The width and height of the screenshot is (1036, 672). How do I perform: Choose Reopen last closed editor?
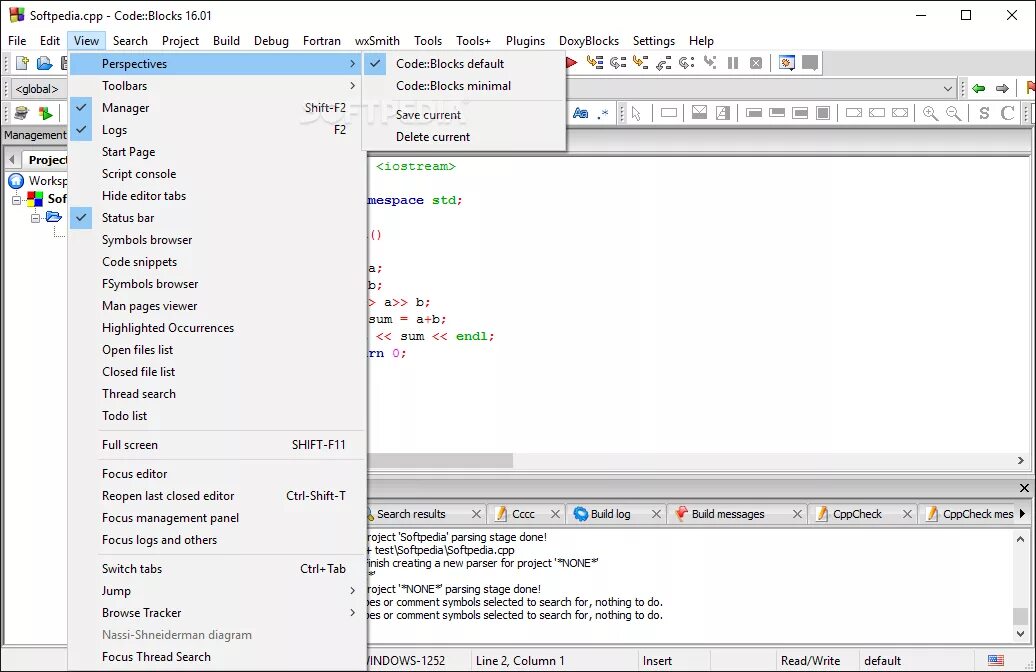[217, 496]
